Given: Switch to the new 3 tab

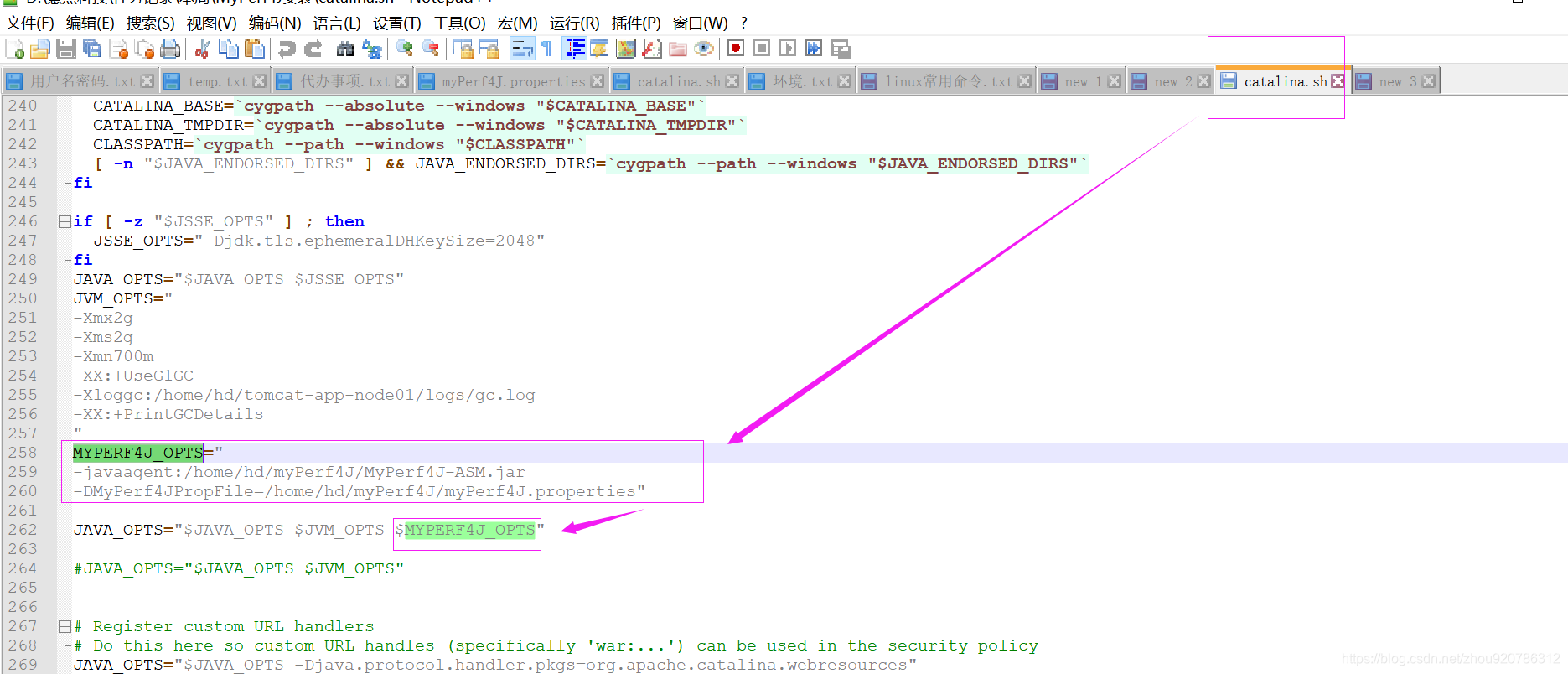Looking at the screenshot, I should [1398, 81].
